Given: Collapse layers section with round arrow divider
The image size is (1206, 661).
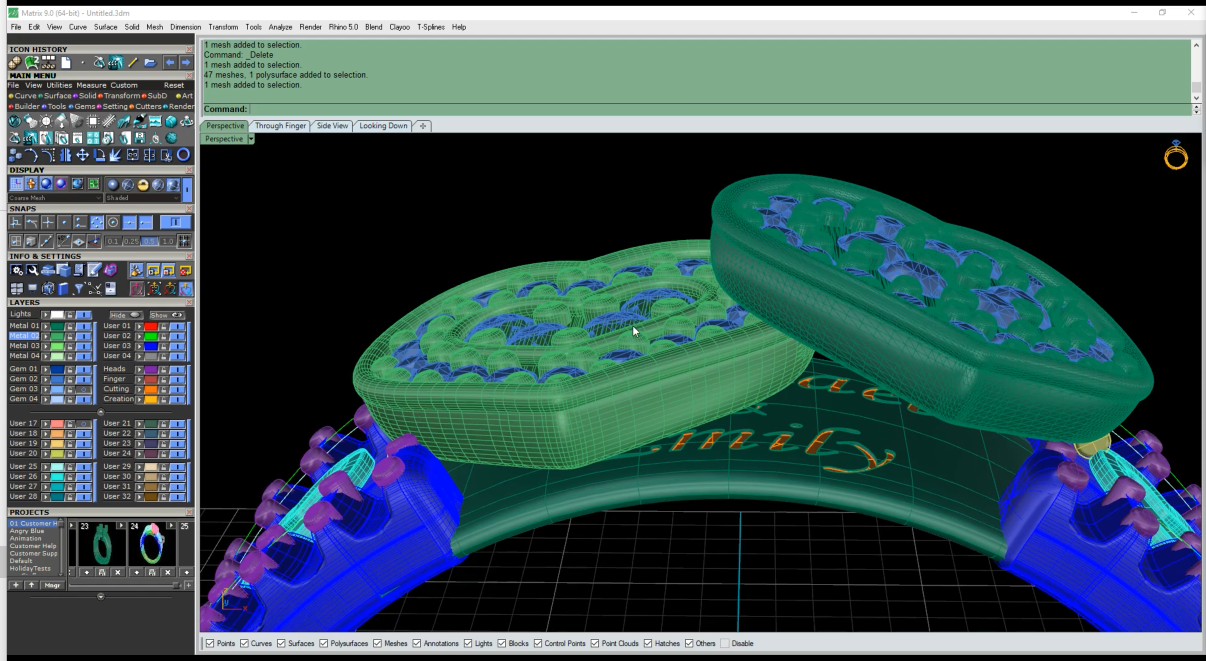Looking at the screenshot, I should pyautogui.click(x=100, y=412).
